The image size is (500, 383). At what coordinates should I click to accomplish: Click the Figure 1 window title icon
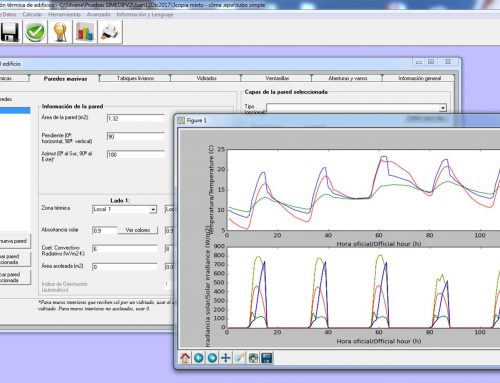coord(181,120)
